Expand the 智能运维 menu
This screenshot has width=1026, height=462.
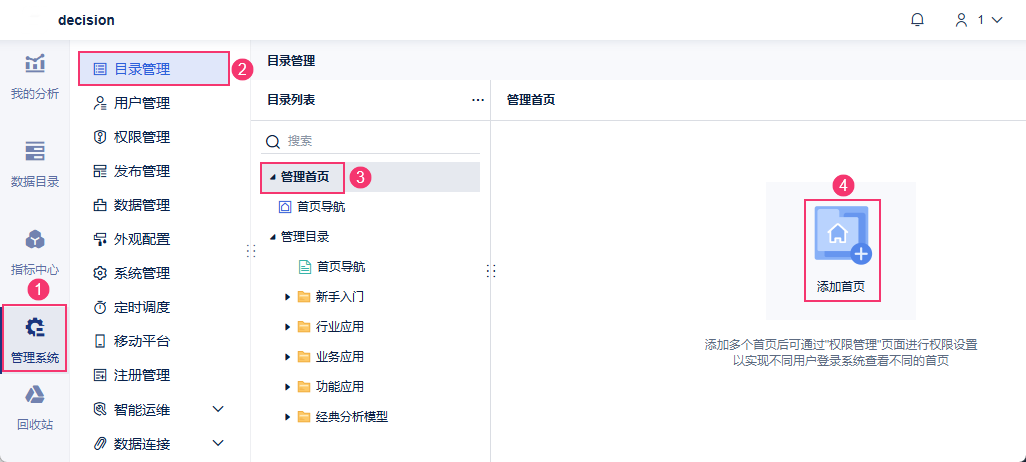pos(218,409)
